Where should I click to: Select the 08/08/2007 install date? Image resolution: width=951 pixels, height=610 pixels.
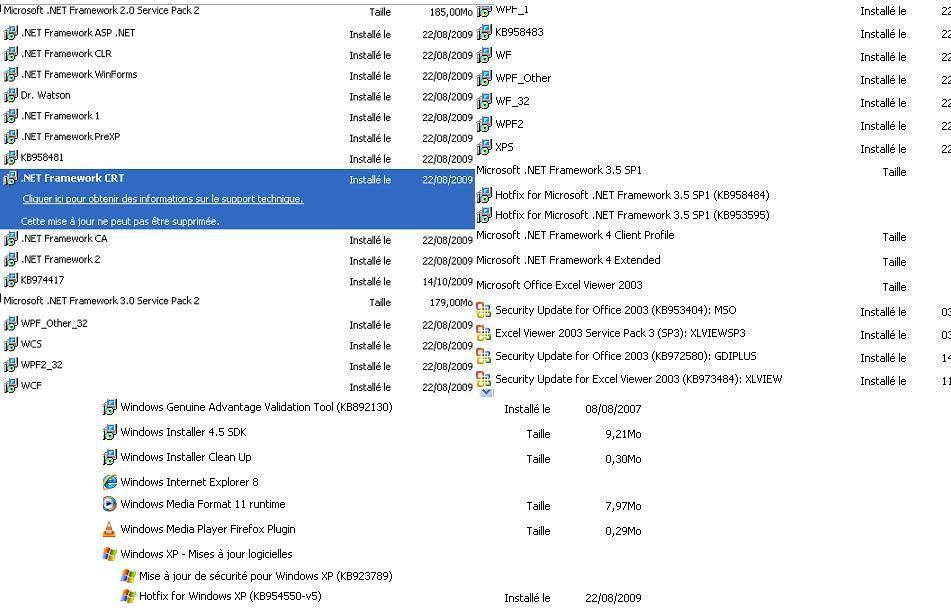pyautogui.click(x=613, y=409)
